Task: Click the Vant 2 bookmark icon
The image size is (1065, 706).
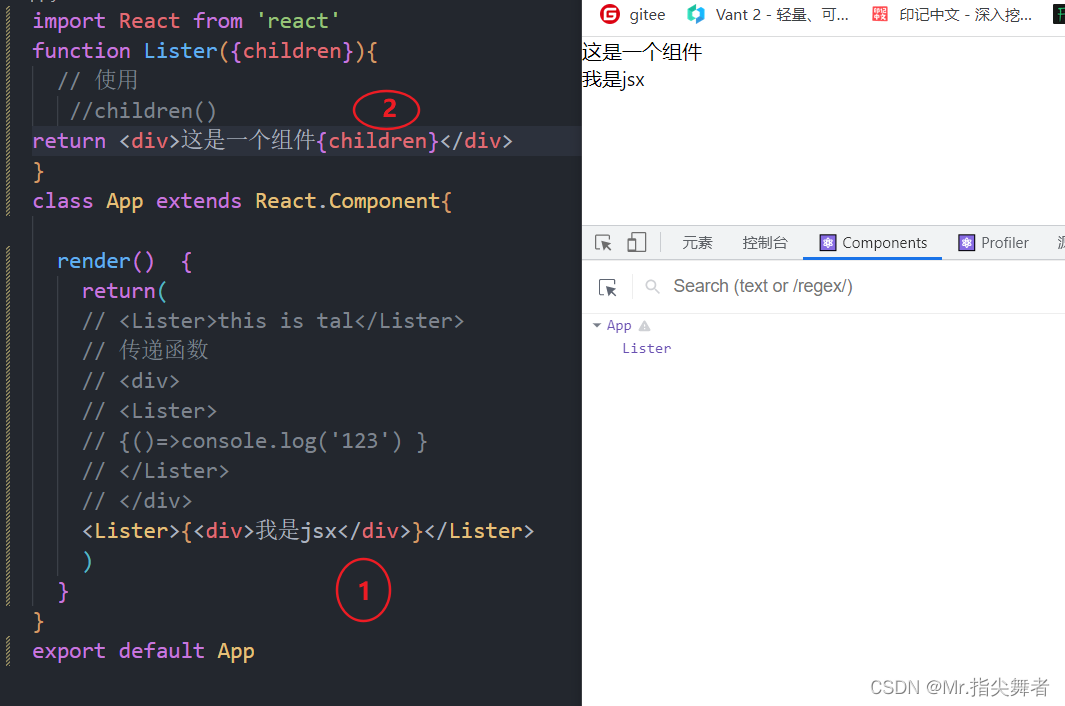Action: [x=697, y=15]
